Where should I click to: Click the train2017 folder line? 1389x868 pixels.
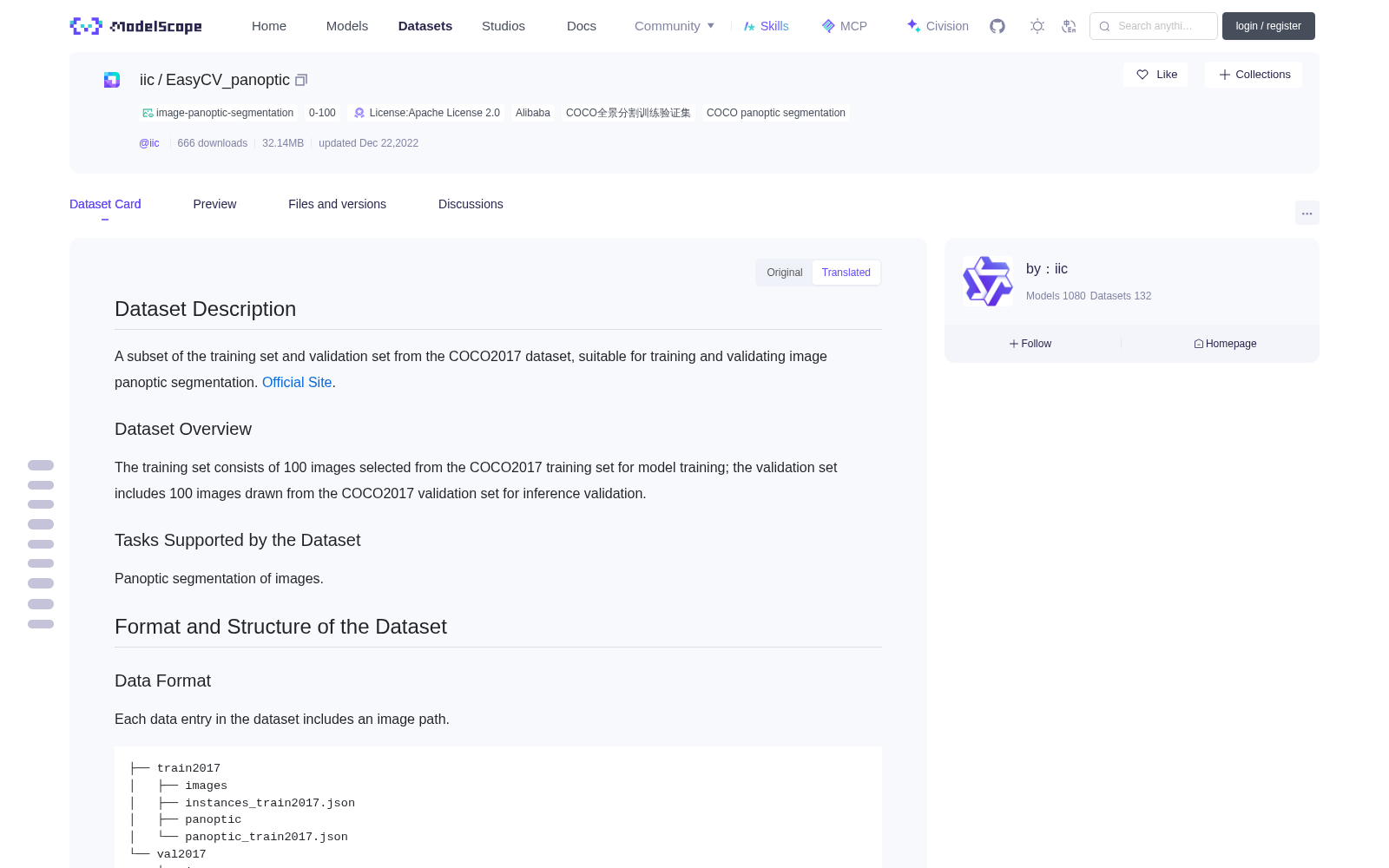(x=188, y=768)
